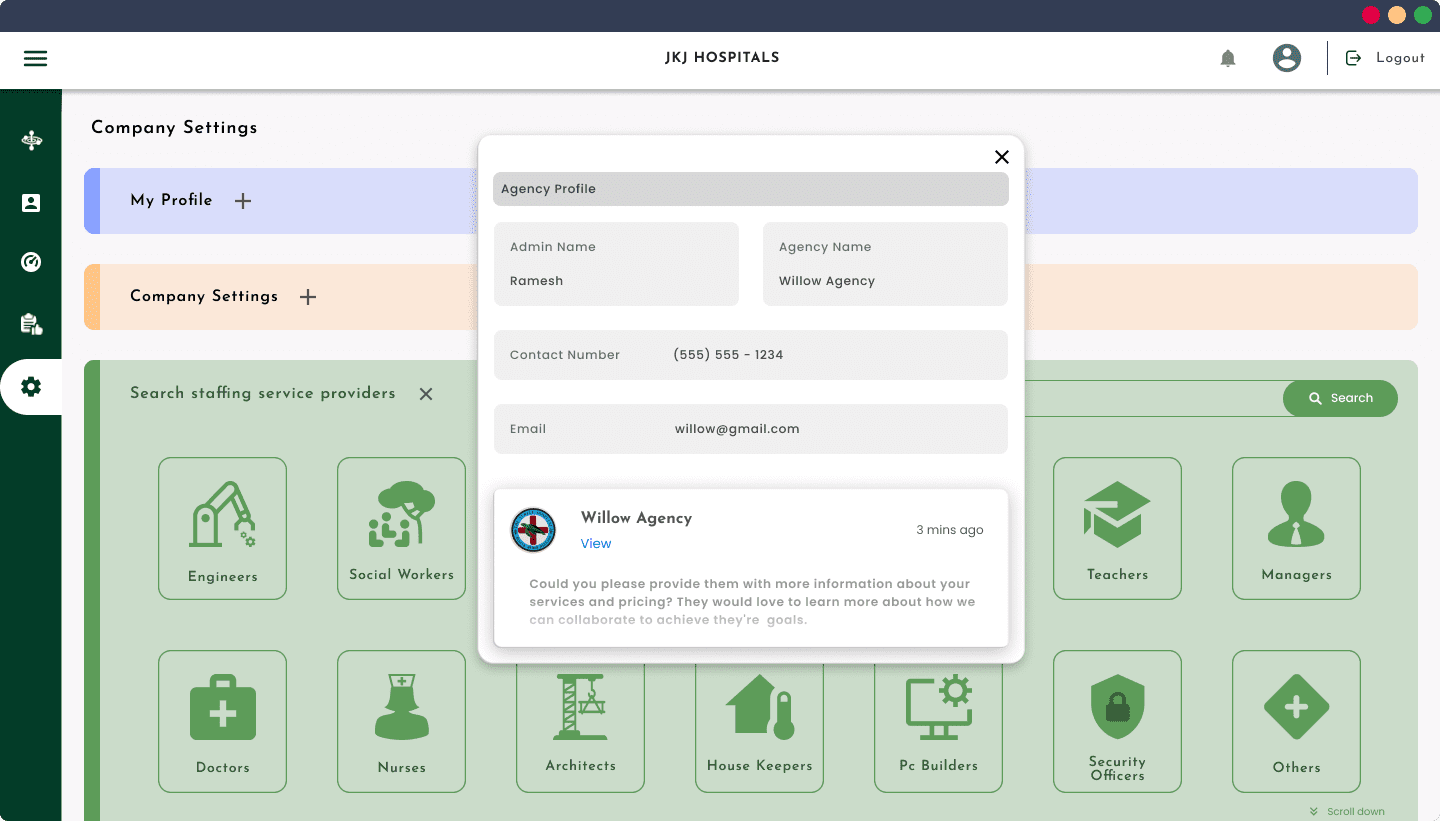Image resolution: width=1440 pixels, height=821 pixels.
Task: Click the Agency Profile header bar
Action: (751, 189)
